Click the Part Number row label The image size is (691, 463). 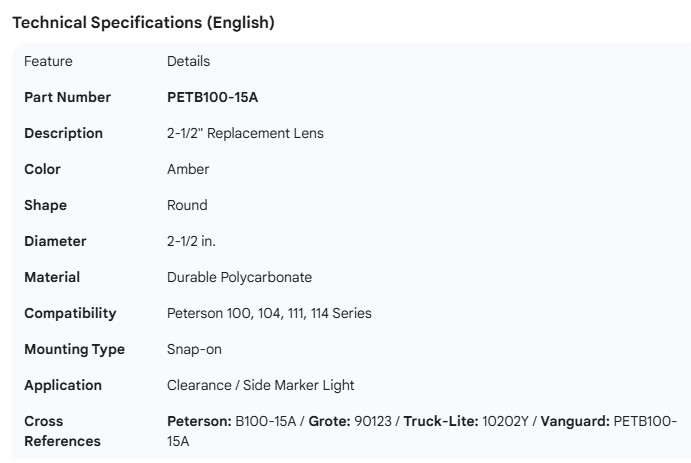[67, 97]
